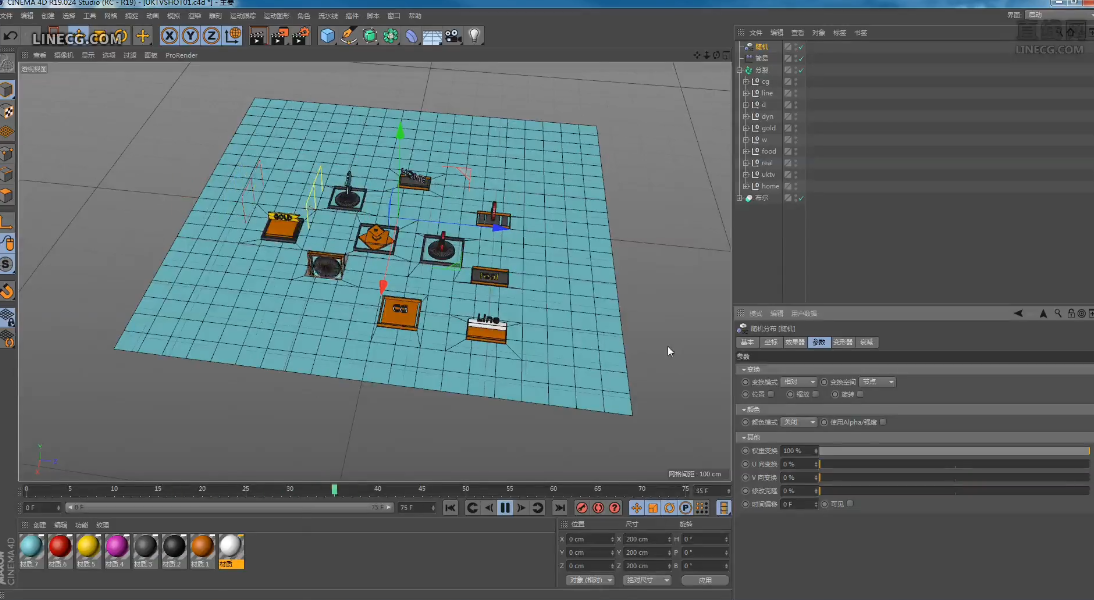Open the ProRender viewport menu
The image size is (1094, 600).
(181, 55)
